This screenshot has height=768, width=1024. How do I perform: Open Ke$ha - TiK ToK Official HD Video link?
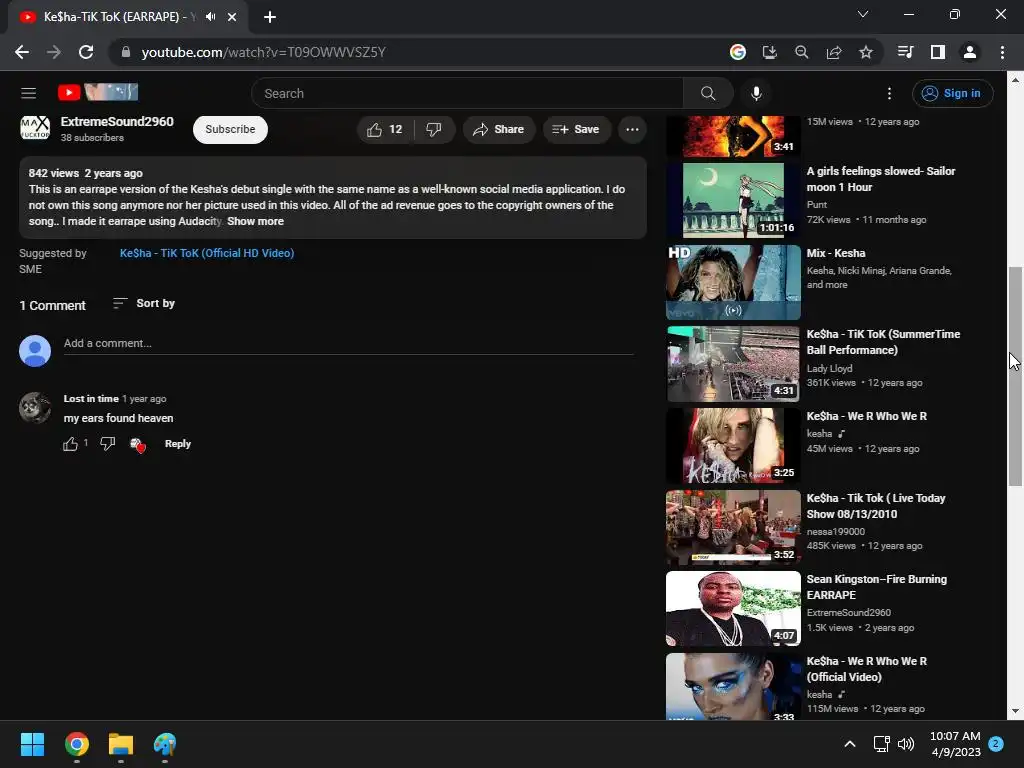pyautogui.click(x=206, y=253)
